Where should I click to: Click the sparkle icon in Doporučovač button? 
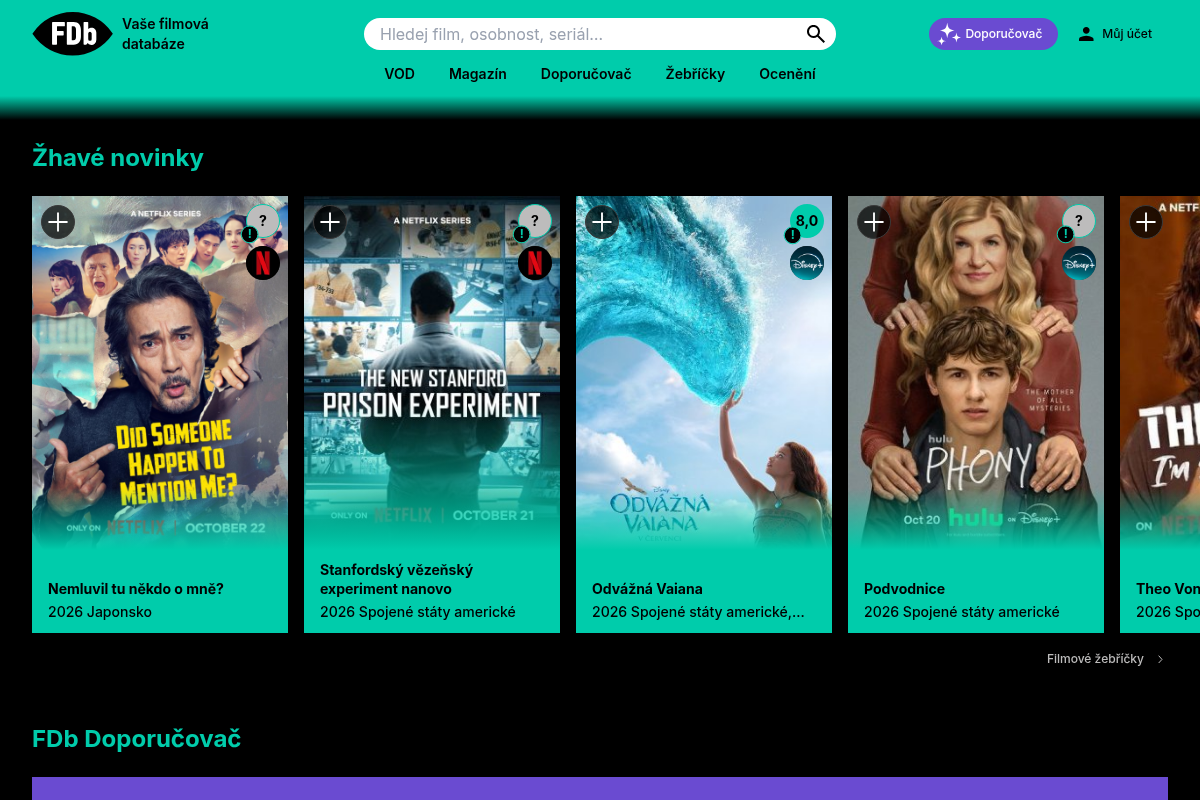(949, 34)
